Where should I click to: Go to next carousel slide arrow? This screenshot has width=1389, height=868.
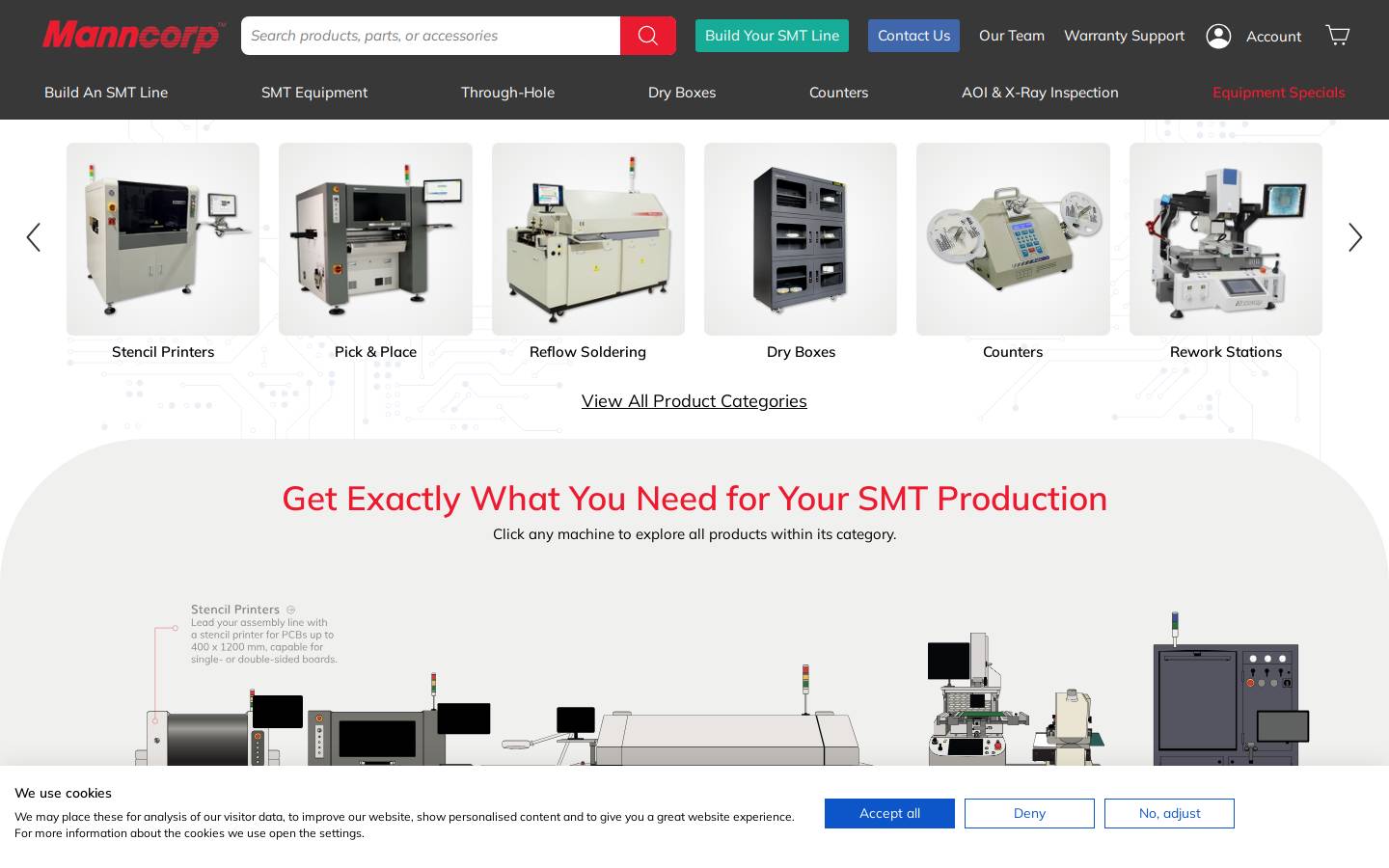pyautogui.click(x=1355, y=237)
